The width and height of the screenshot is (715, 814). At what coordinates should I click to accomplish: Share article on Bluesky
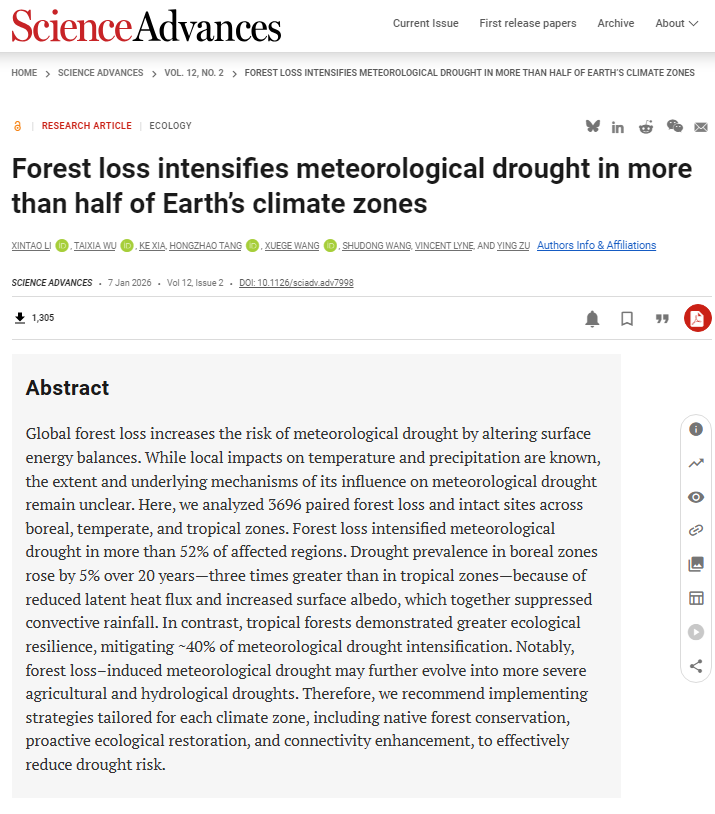593,126
